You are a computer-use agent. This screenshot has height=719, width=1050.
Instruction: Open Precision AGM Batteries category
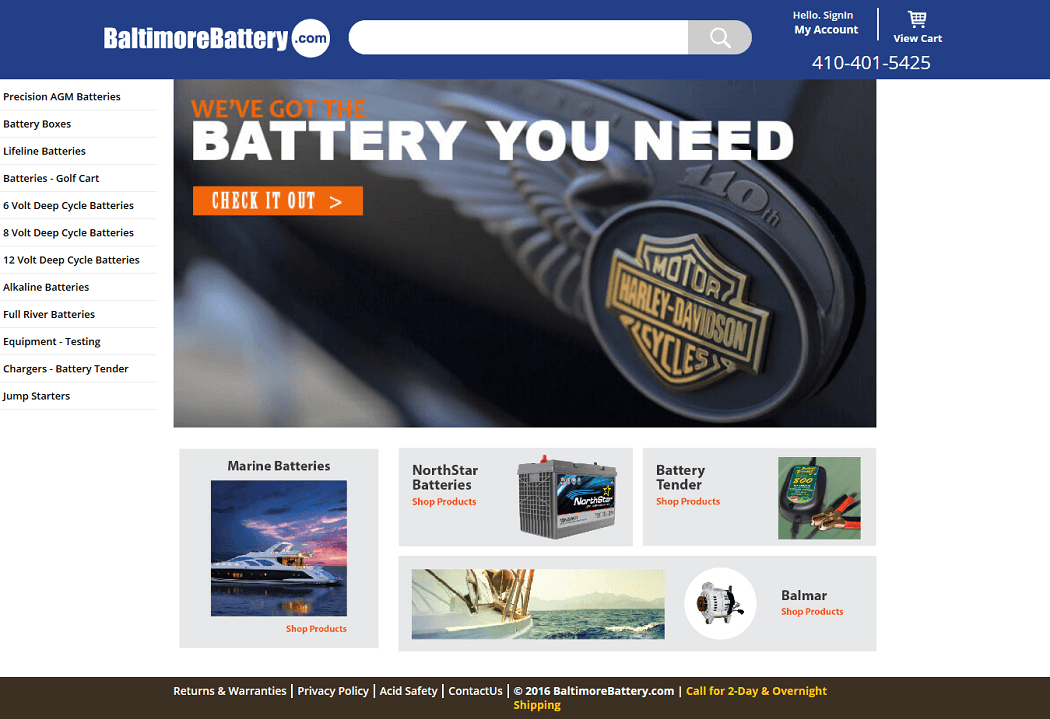click(62, 96)
